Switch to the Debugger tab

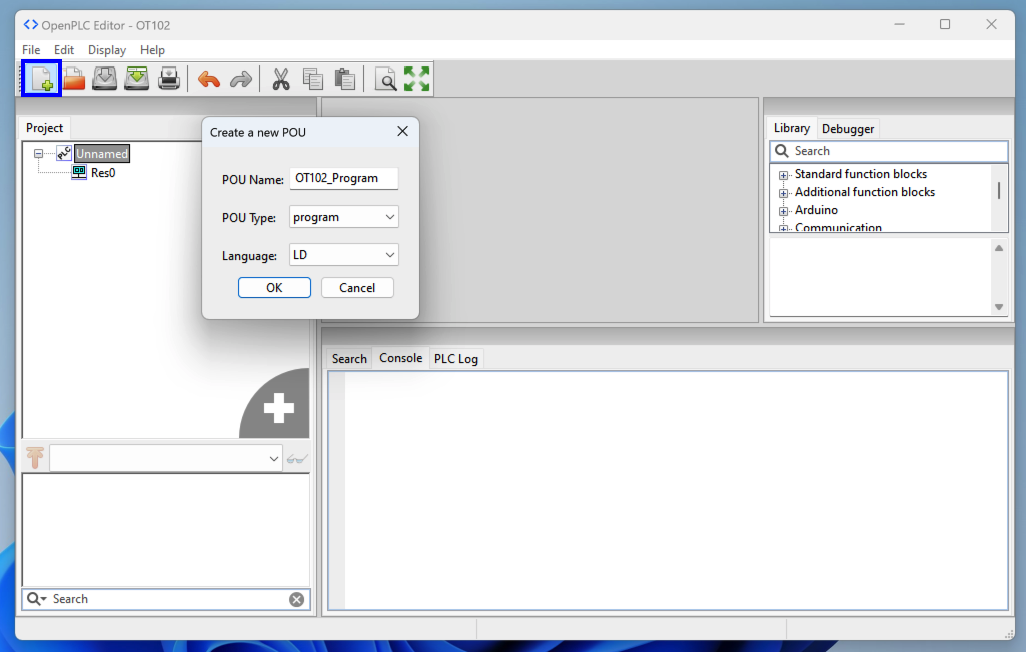tap(847, 129)
